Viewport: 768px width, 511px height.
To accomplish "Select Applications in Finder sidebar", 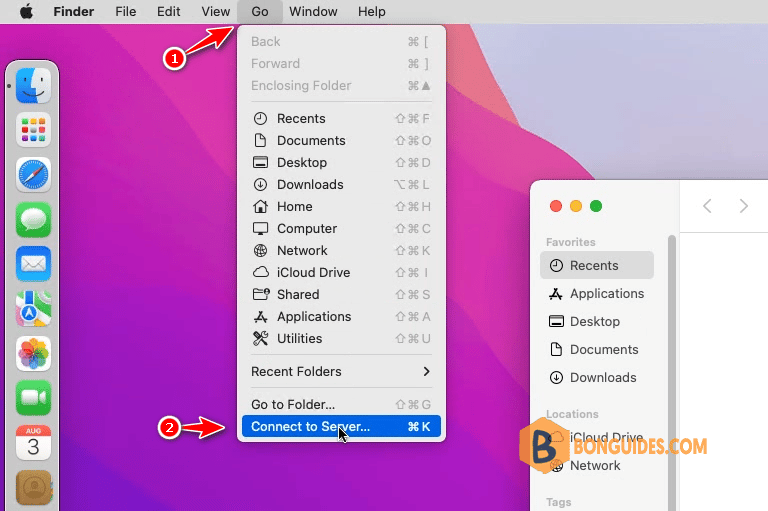I will [x=597, y=293].
